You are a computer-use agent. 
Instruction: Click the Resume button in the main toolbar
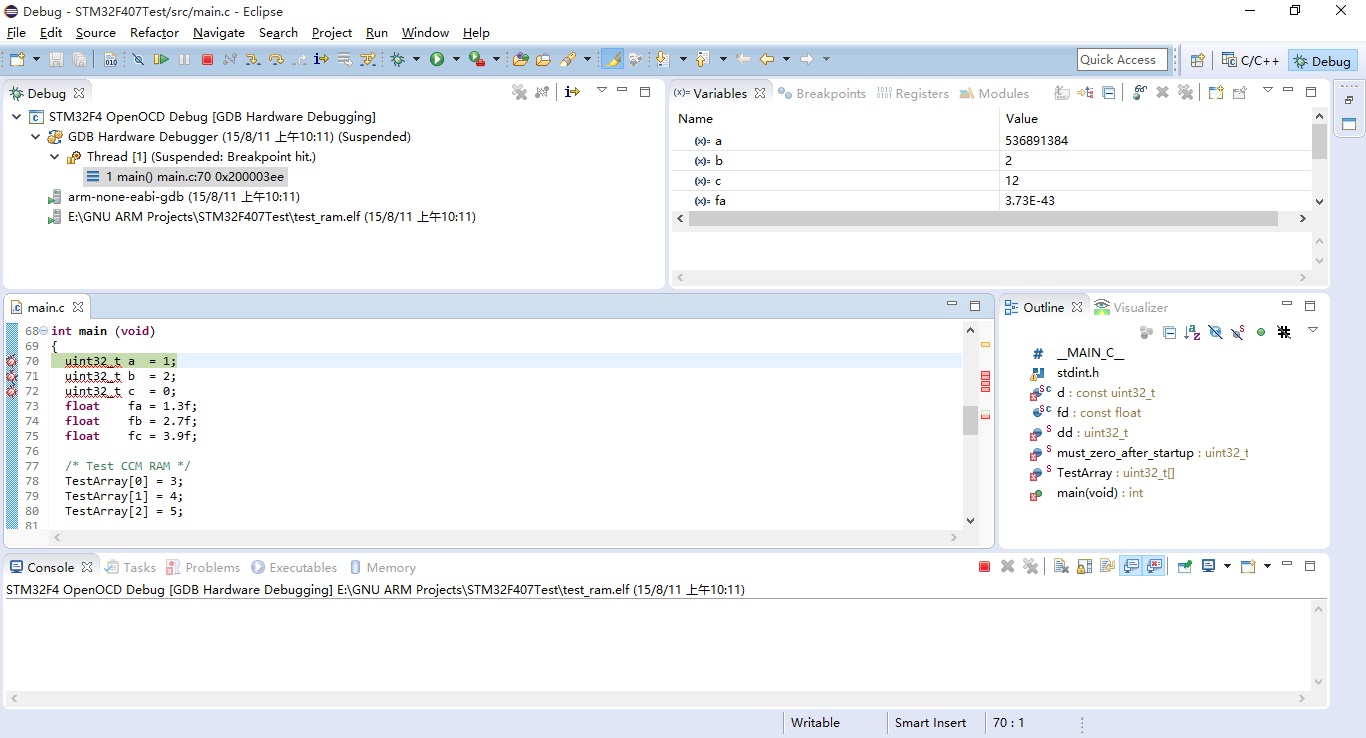[162, 60]
